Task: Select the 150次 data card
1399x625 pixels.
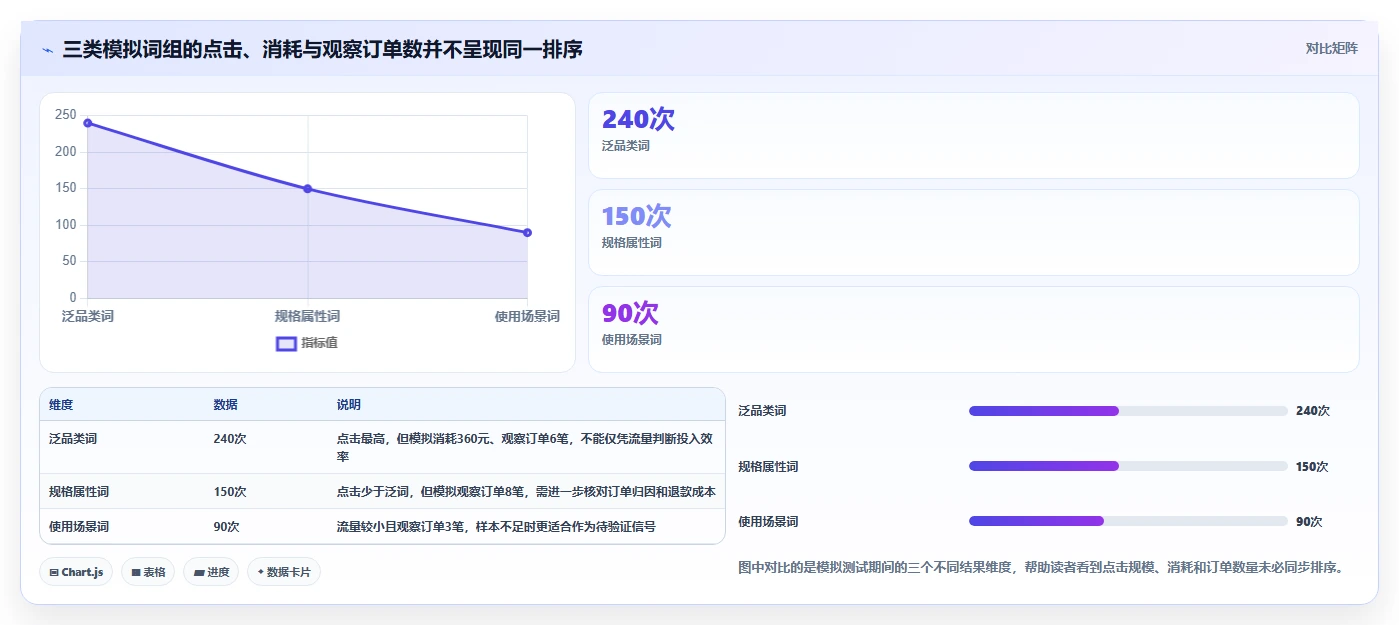Action: coord(974,232)
